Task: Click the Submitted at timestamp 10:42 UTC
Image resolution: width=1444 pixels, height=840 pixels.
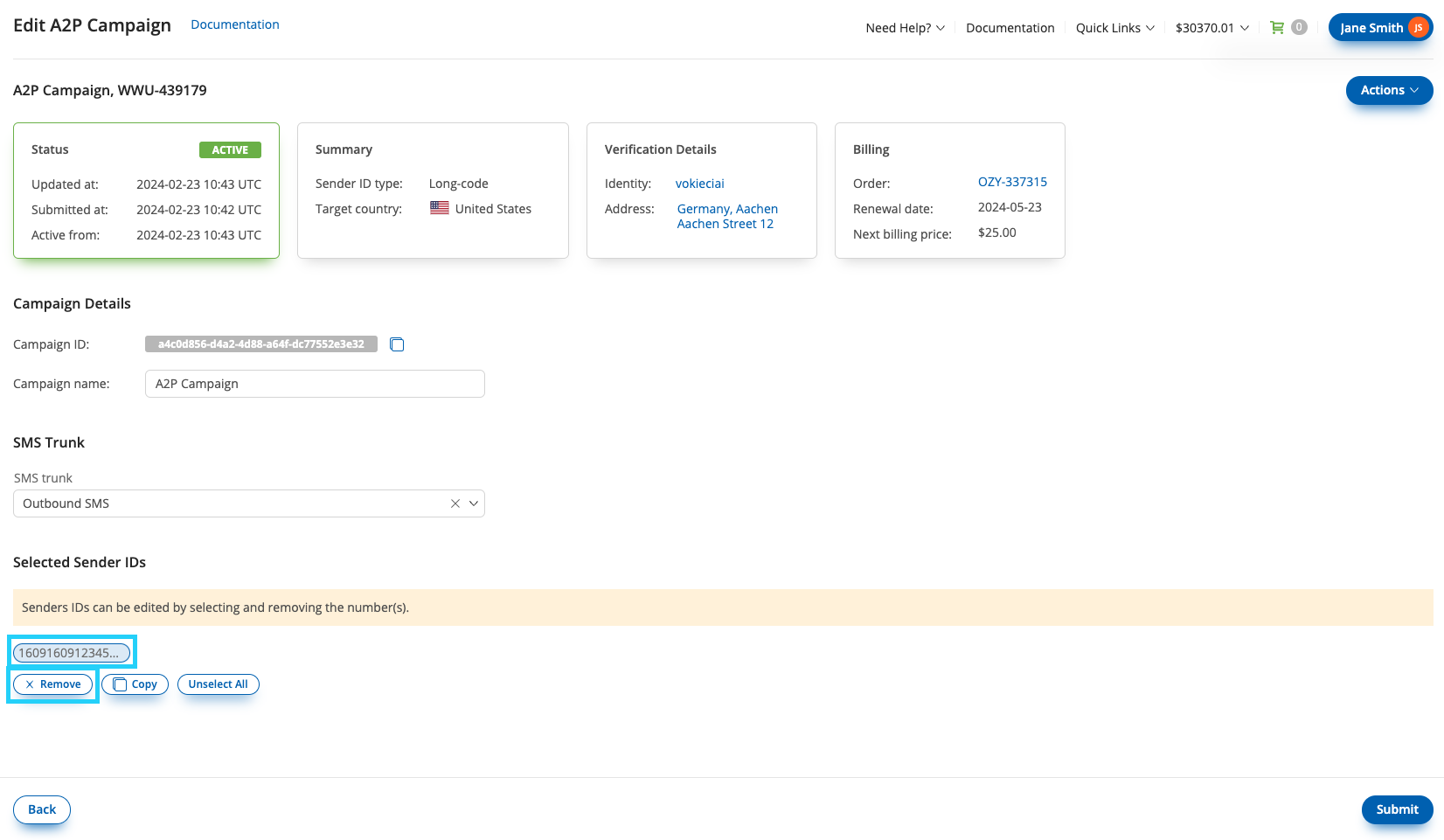Action: pyautogui.click(x=199, y=210)
